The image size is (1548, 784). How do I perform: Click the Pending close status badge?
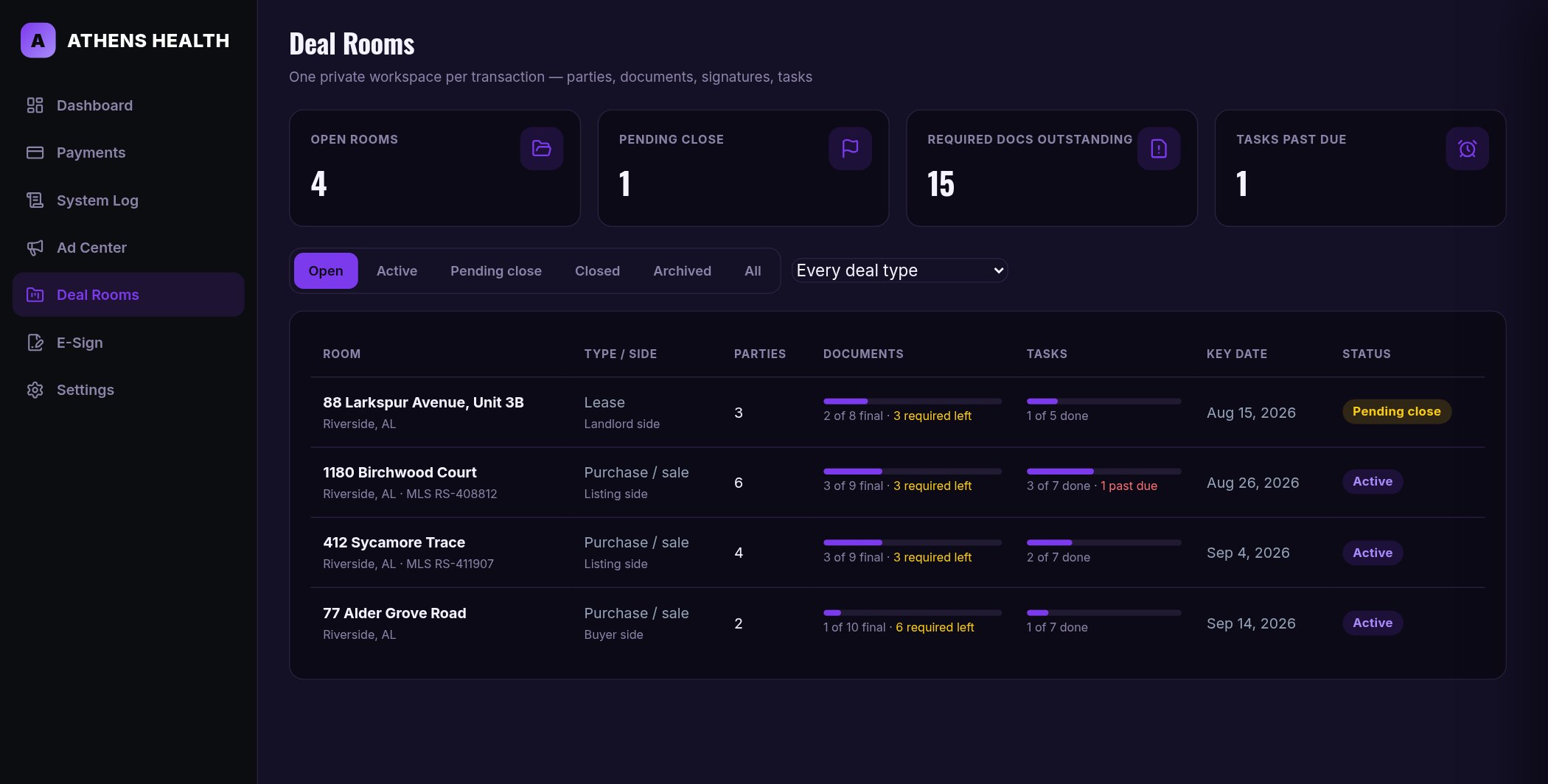click(x=1396, y=411)
